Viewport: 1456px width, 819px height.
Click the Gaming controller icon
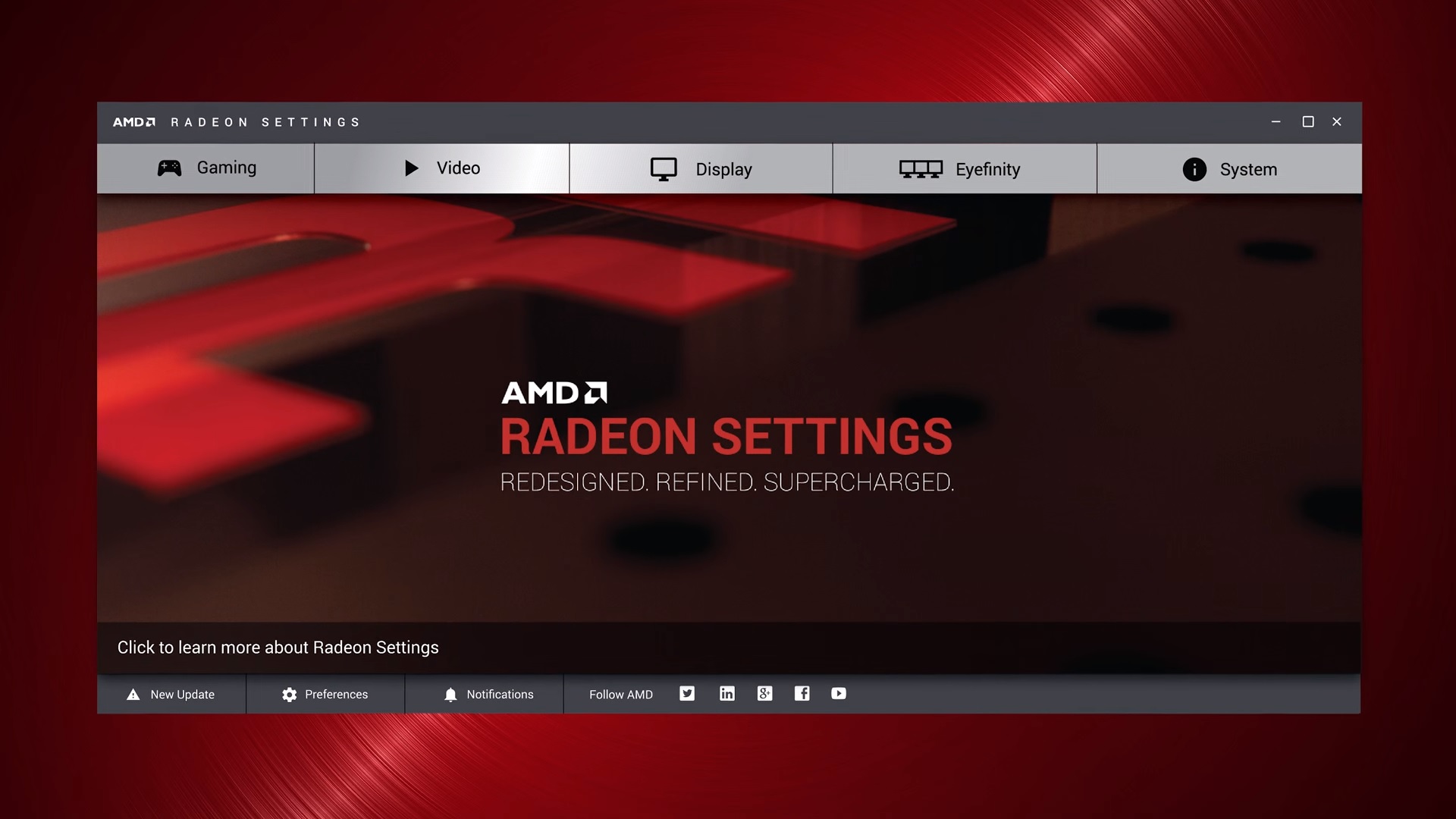click(x=169, y=168)
